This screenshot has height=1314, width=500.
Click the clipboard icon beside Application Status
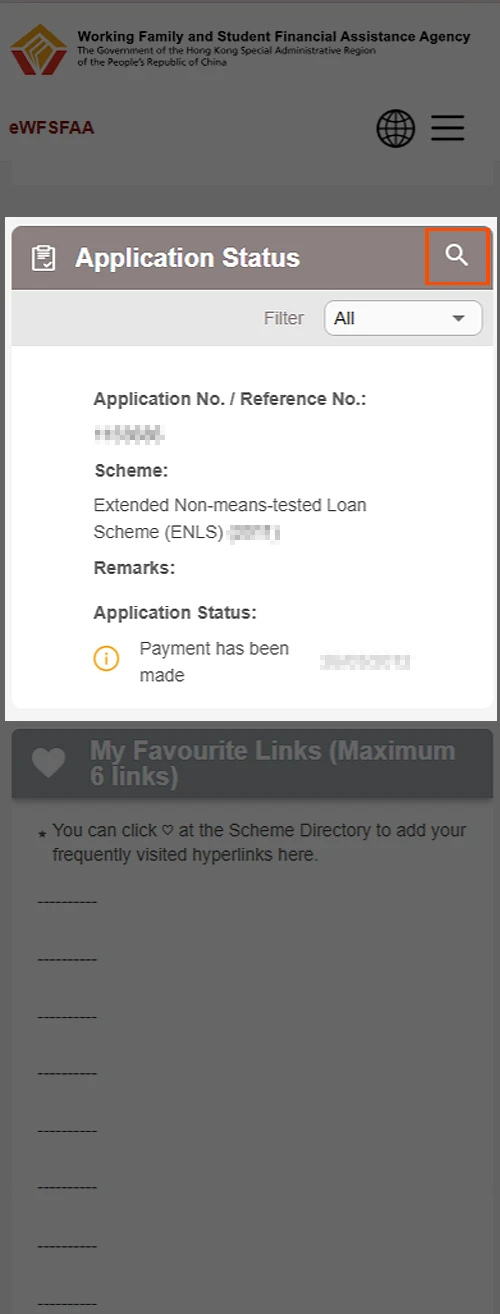[x=44, y=258]
